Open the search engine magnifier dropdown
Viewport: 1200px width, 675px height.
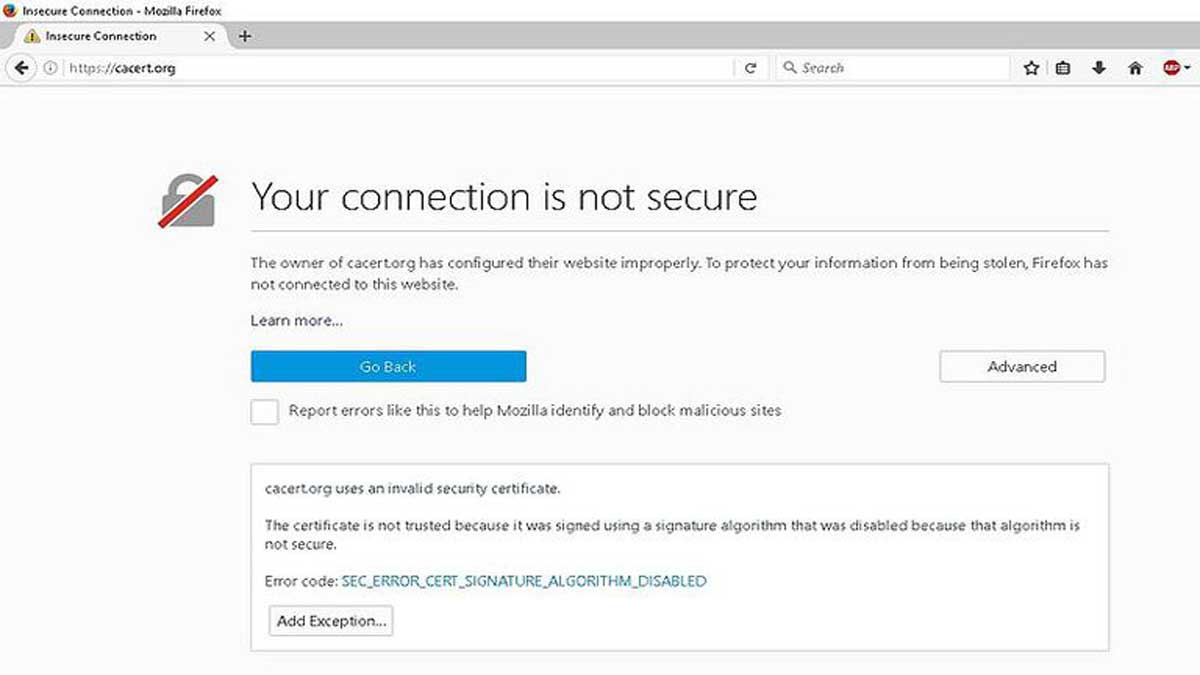pos(790,68)
